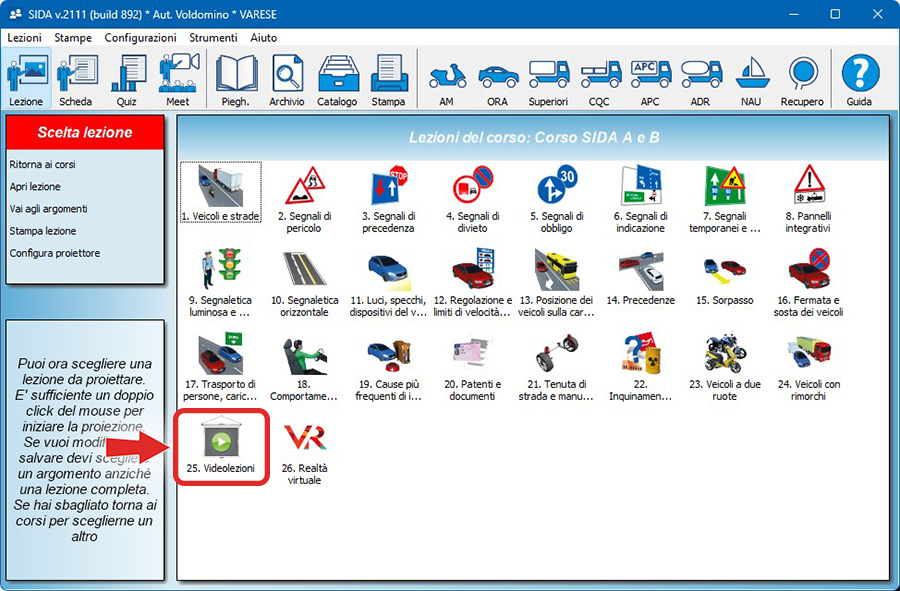Choose lesson 2 Segnali di pericolo
Image resolution: width=900 pixels, height=591 pixels.
click(304, 194)
